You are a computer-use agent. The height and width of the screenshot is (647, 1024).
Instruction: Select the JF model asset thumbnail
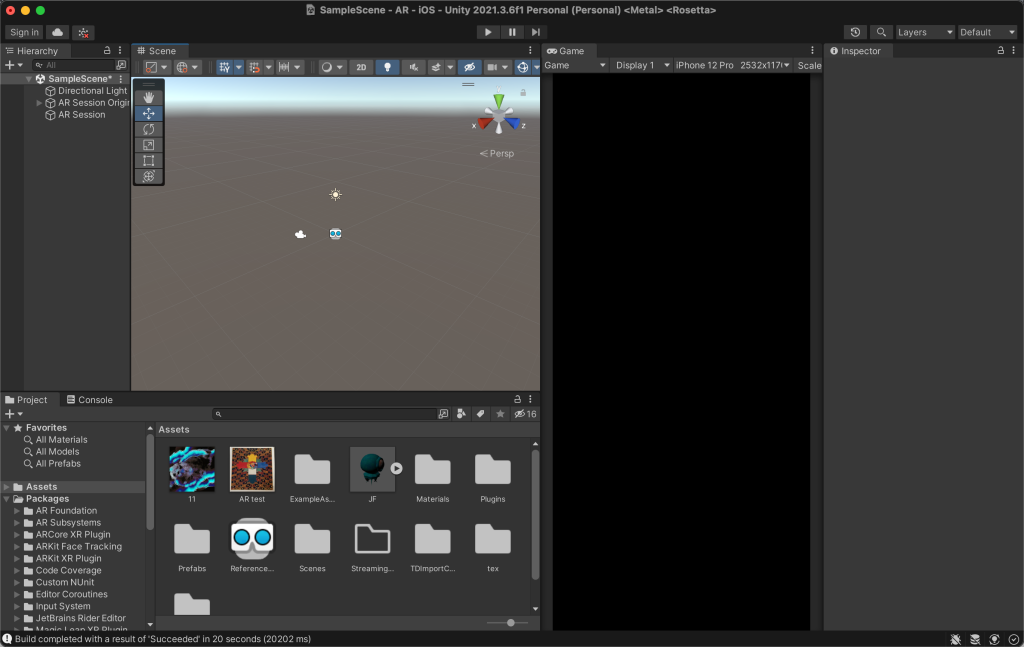tap(372, 469)
